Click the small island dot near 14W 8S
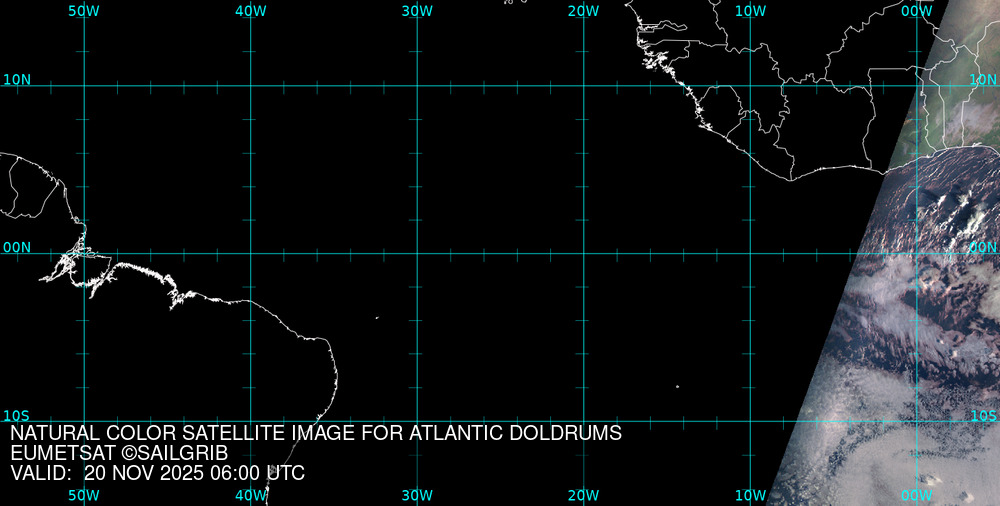1000x506 pixels. pyautogui.click(x=677, y=386)
